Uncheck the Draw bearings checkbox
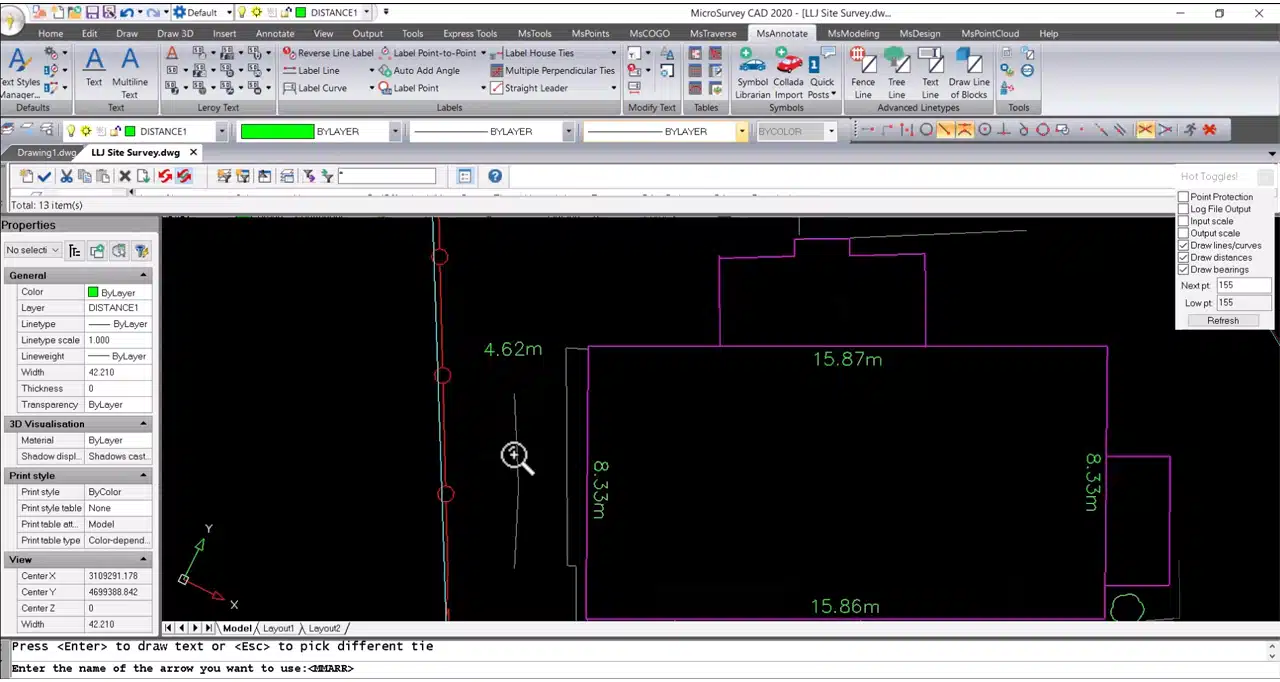This screenshot has width=1280, height=682. [1184, 270]
